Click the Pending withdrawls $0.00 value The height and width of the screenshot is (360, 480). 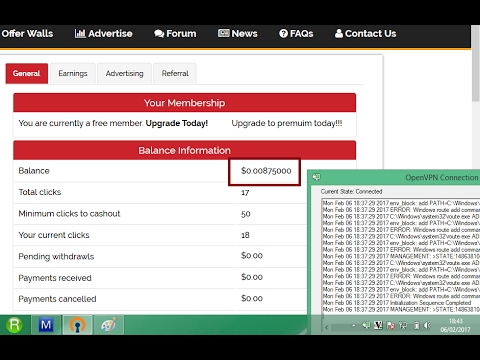click(x=252, y=256)
